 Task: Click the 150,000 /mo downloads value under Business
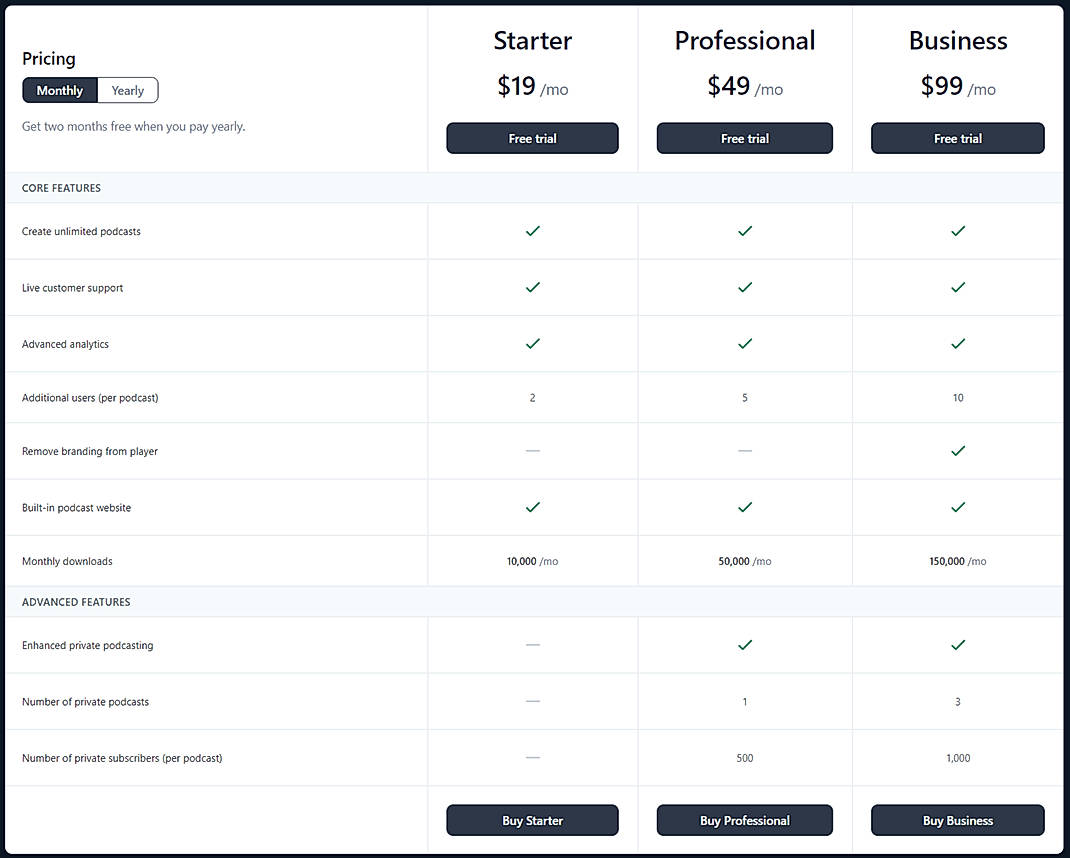(x=958, y=561)
